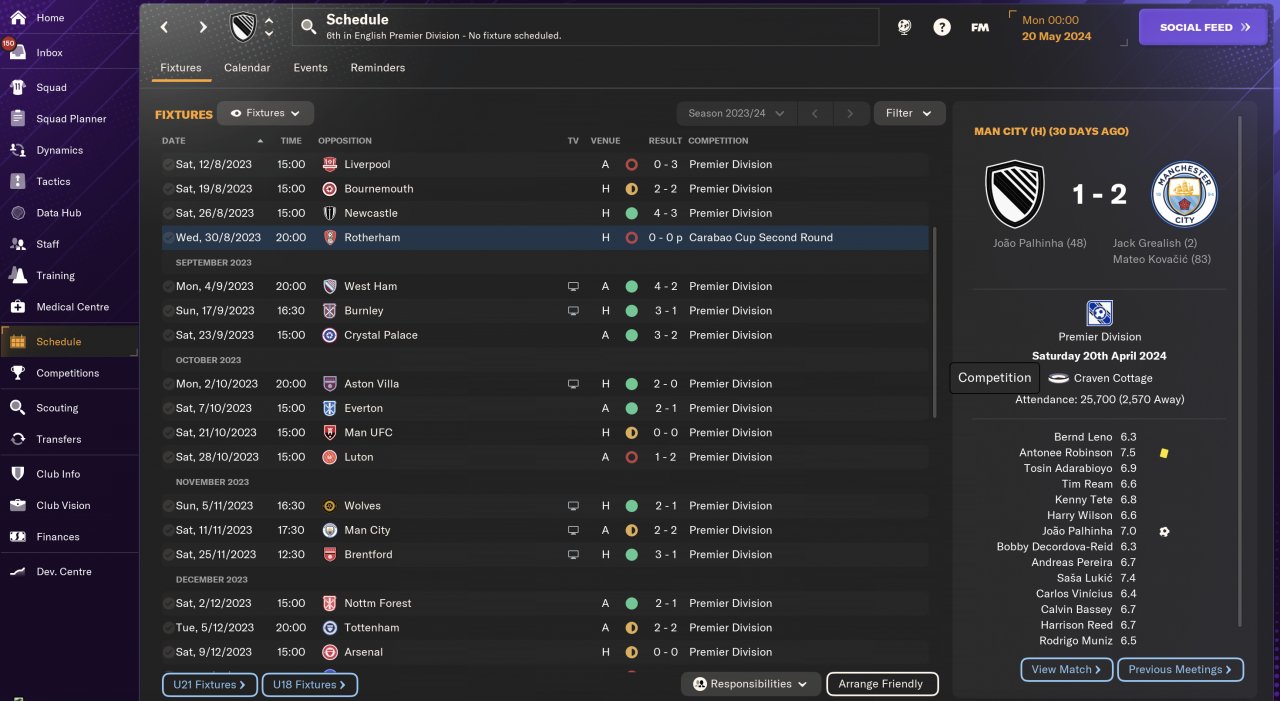Open the Filter dropdown
The height and width of the screenshot is (701, 1280).
tap(909, 113)
